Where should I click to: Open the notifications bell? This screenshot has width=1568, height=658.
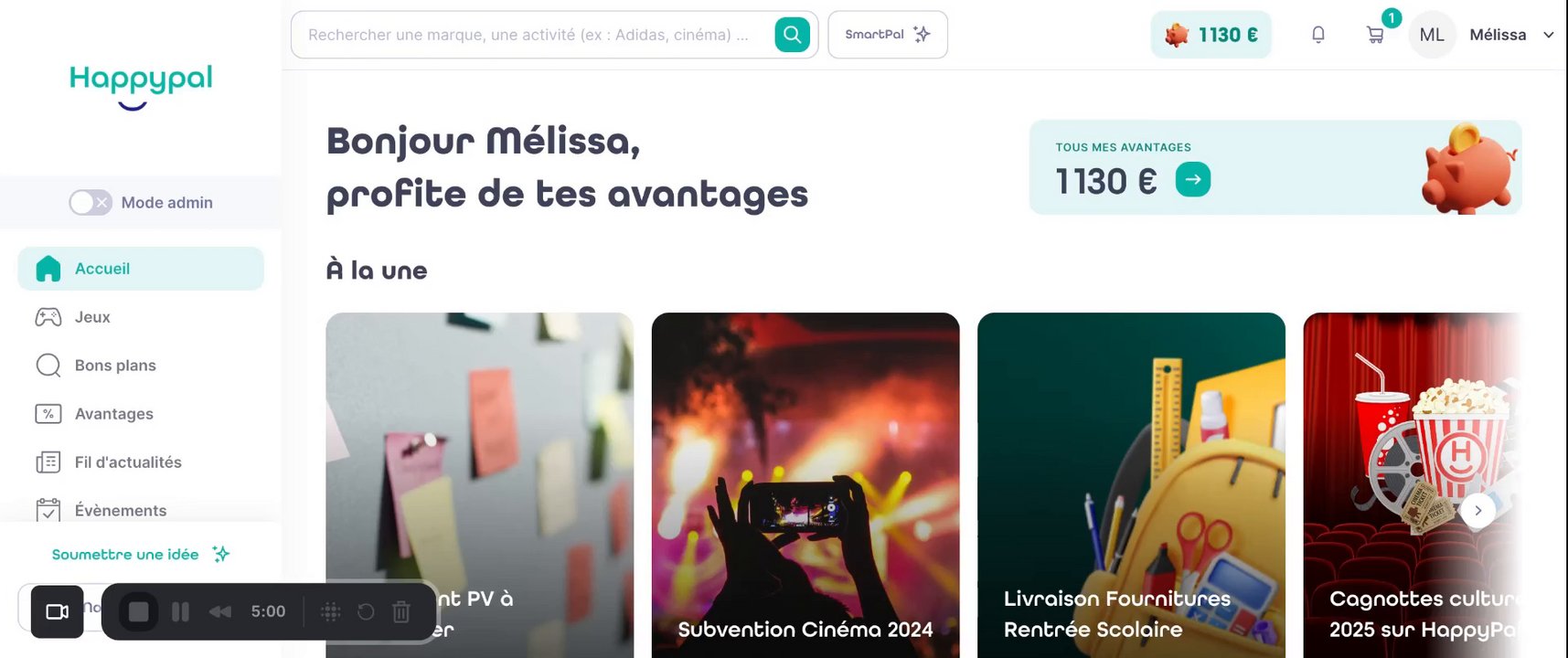coord(1317,35)
